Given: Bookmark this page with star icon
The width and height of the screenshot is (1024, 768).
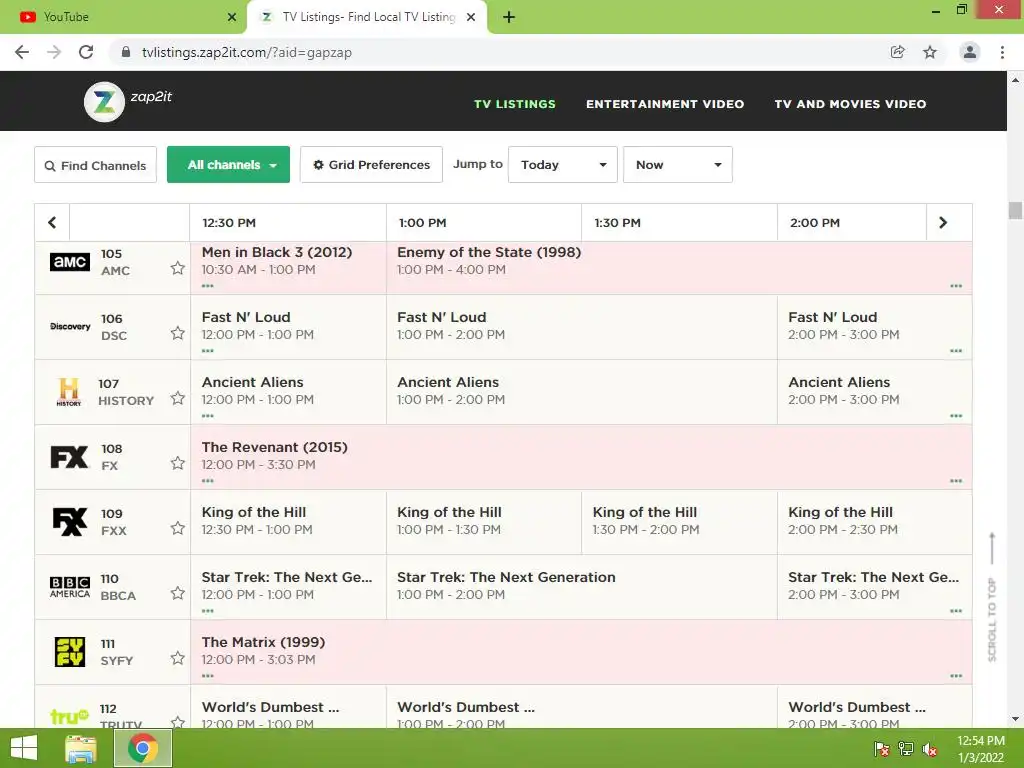Looking at the screenshot, I should (930, 52).
